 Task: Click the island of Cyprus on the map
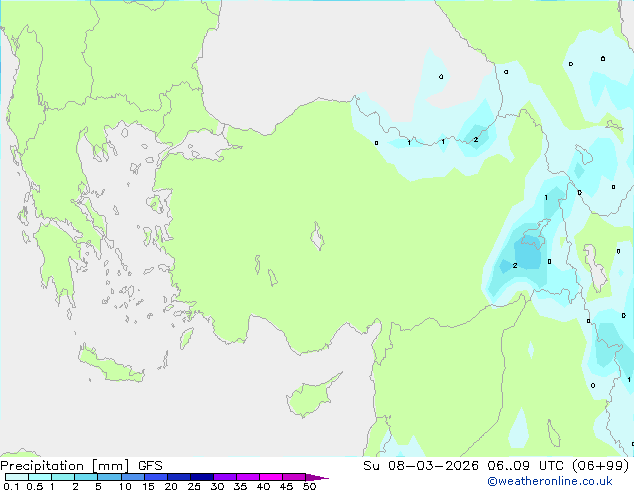click(x=311, y=397)
